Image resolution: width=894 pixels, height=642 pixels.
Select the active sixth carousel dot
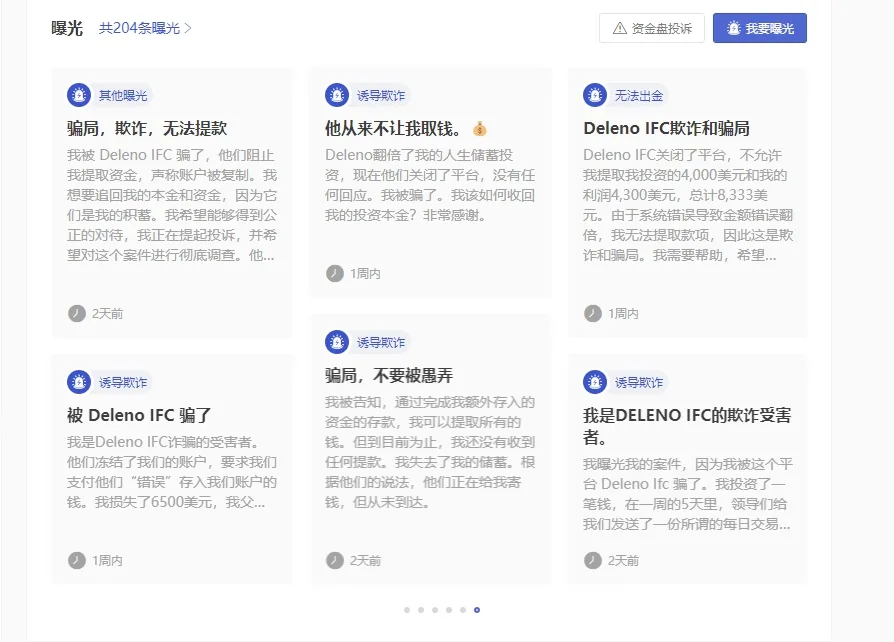(x=477, y=610)
